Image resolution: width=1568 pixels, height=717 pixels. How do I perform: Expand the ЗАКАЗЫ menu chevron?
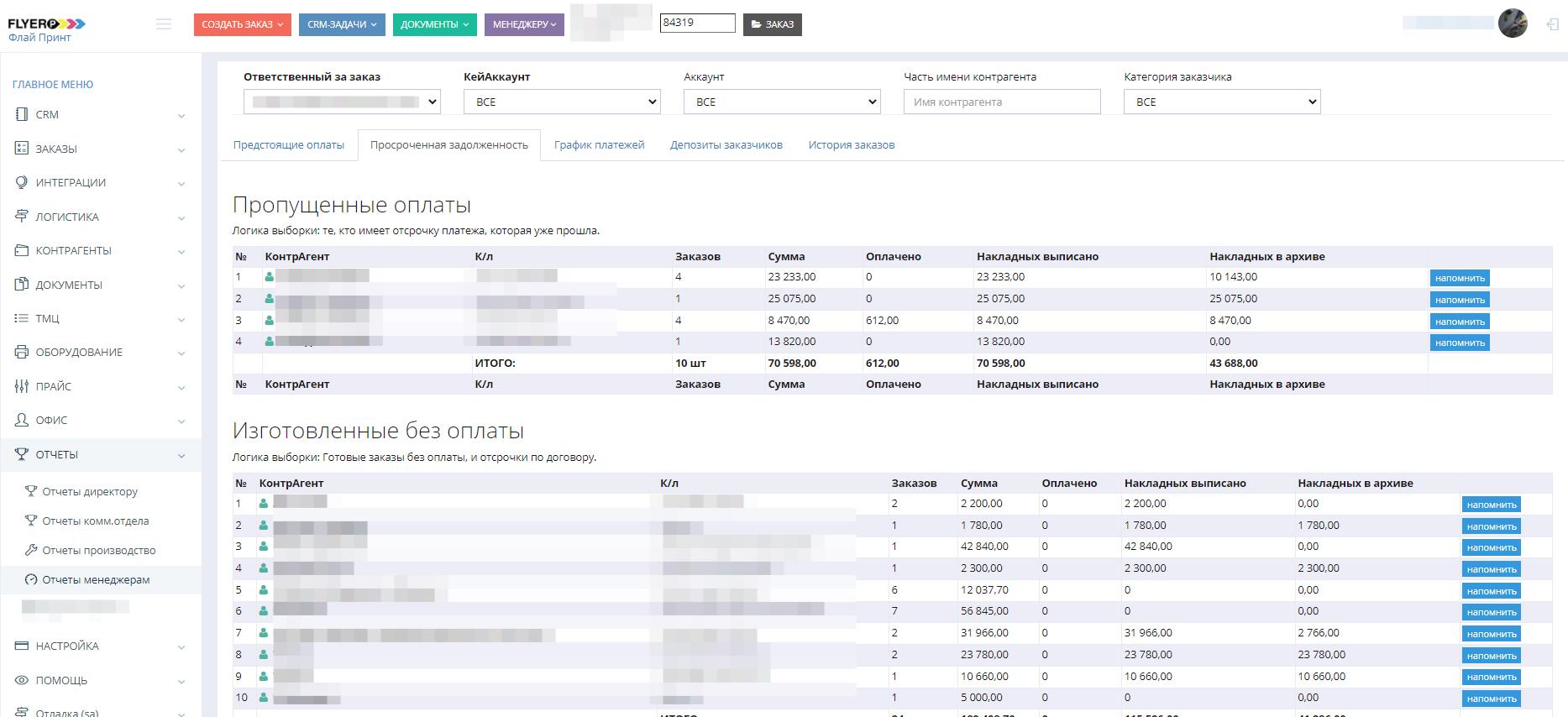(181, 150)
